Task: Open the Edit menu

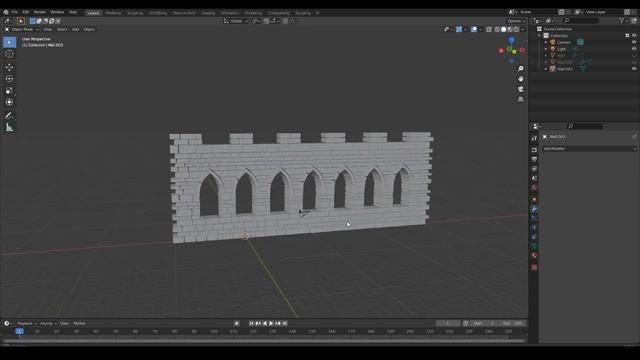Action: (x=26, y=12)
